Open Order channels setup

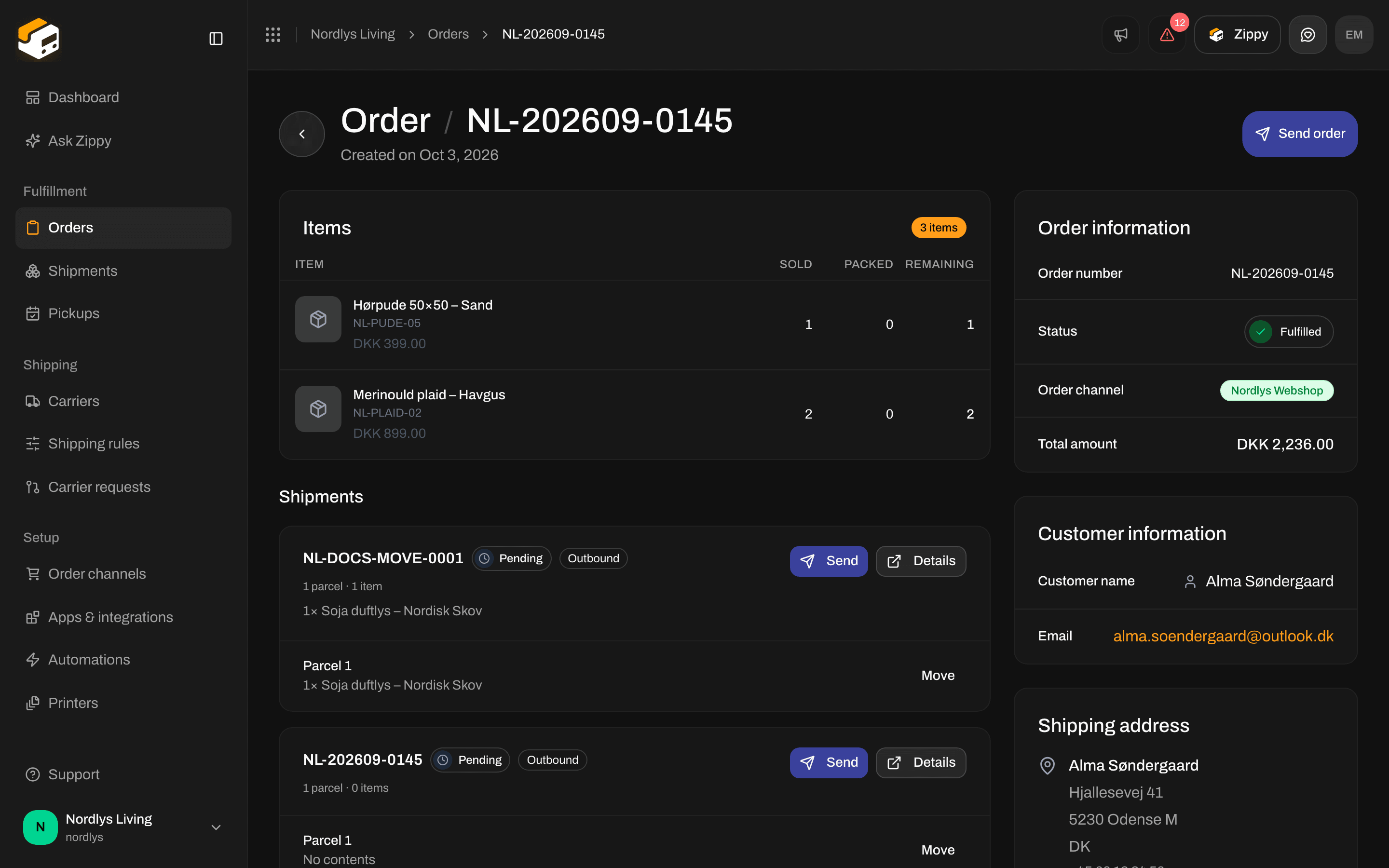pyautogui.click(x=123, y=574)
